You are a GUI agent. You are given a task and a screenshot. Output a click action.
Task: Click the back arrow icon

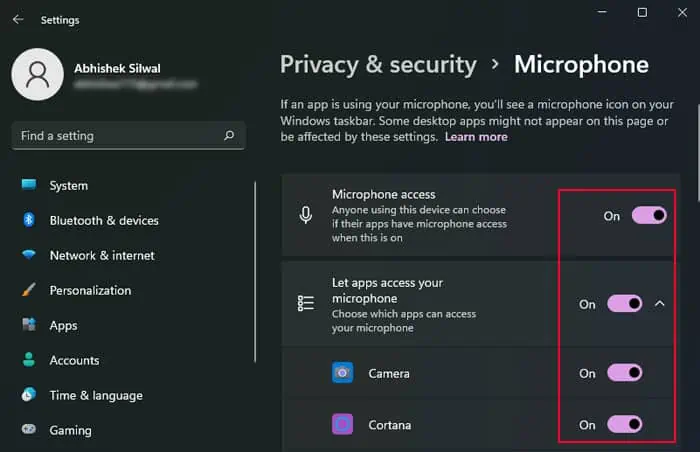pyautogui.click(x=18, y=20)
